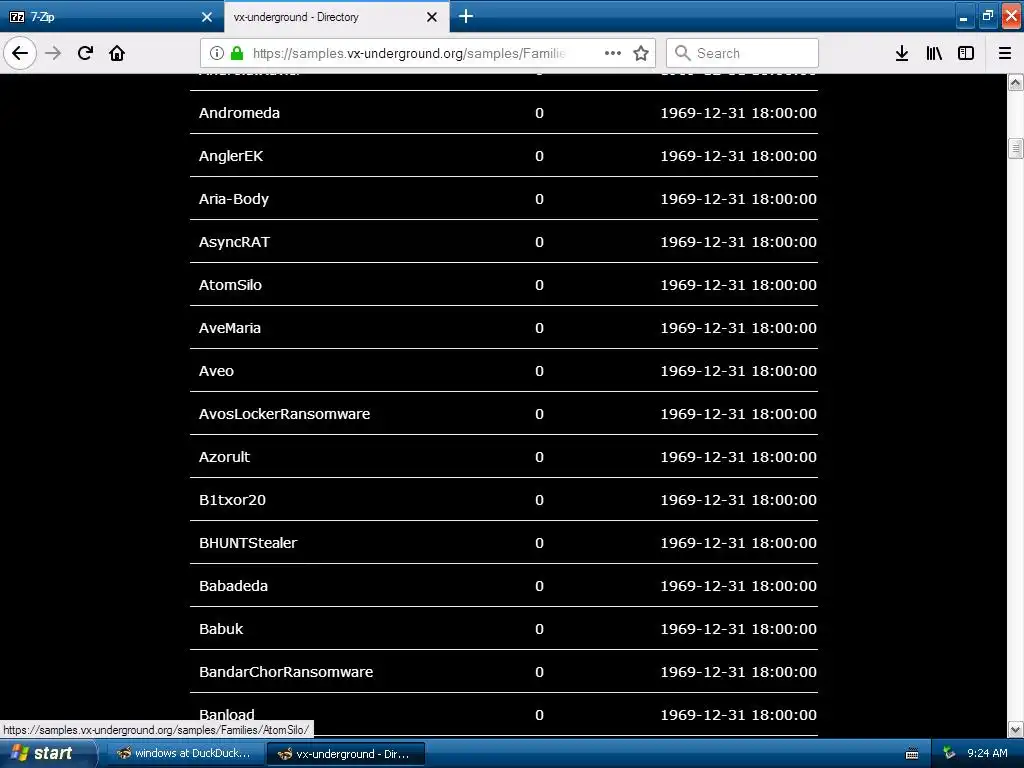This screenshot has height=768, width=1024.
Task: Click the network tray icon by clock
Action: pyautogui.click(x=949, y=754)
